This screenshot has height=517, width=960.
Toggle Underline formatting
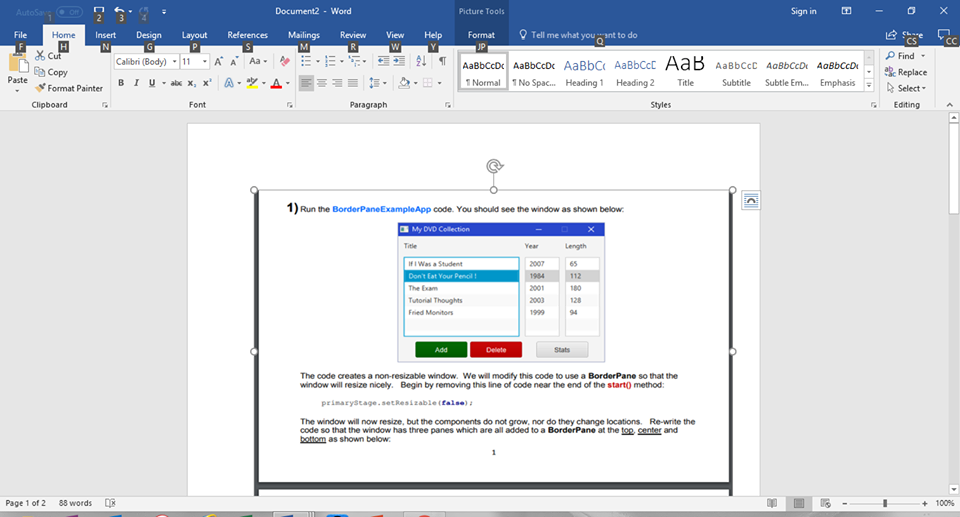pyautogui.click(x=152, y=83)
